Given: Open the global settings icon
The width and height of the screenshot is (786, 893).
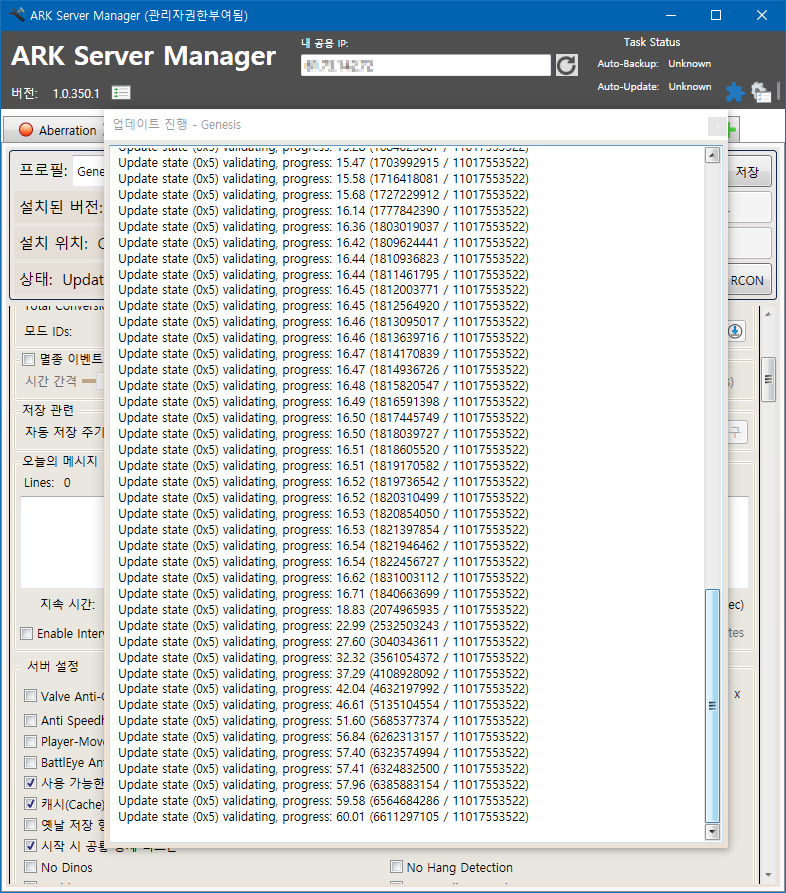Looking at the screenshot, I should click(760, 92).
